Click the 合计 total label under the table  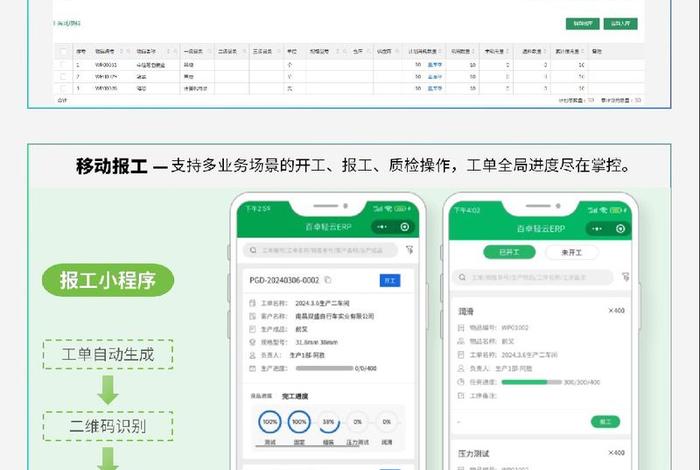(62, 100)
